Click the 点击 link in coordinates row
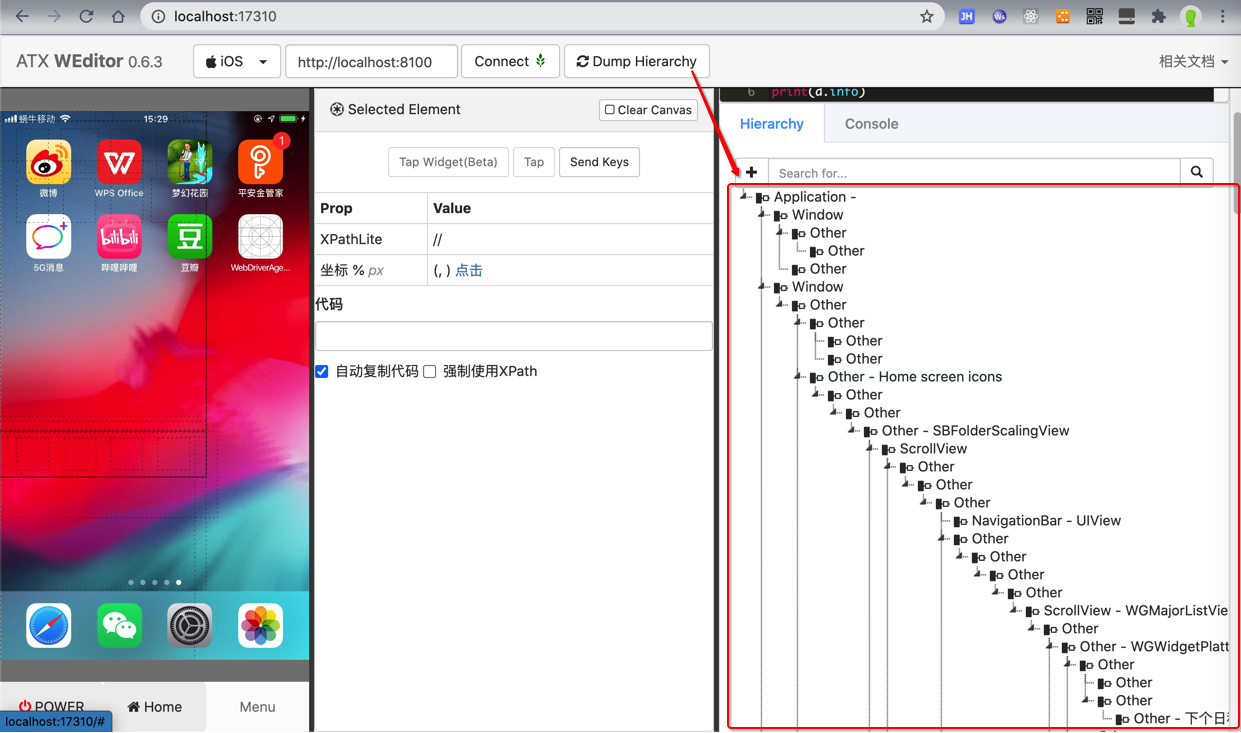 (469, 270)
